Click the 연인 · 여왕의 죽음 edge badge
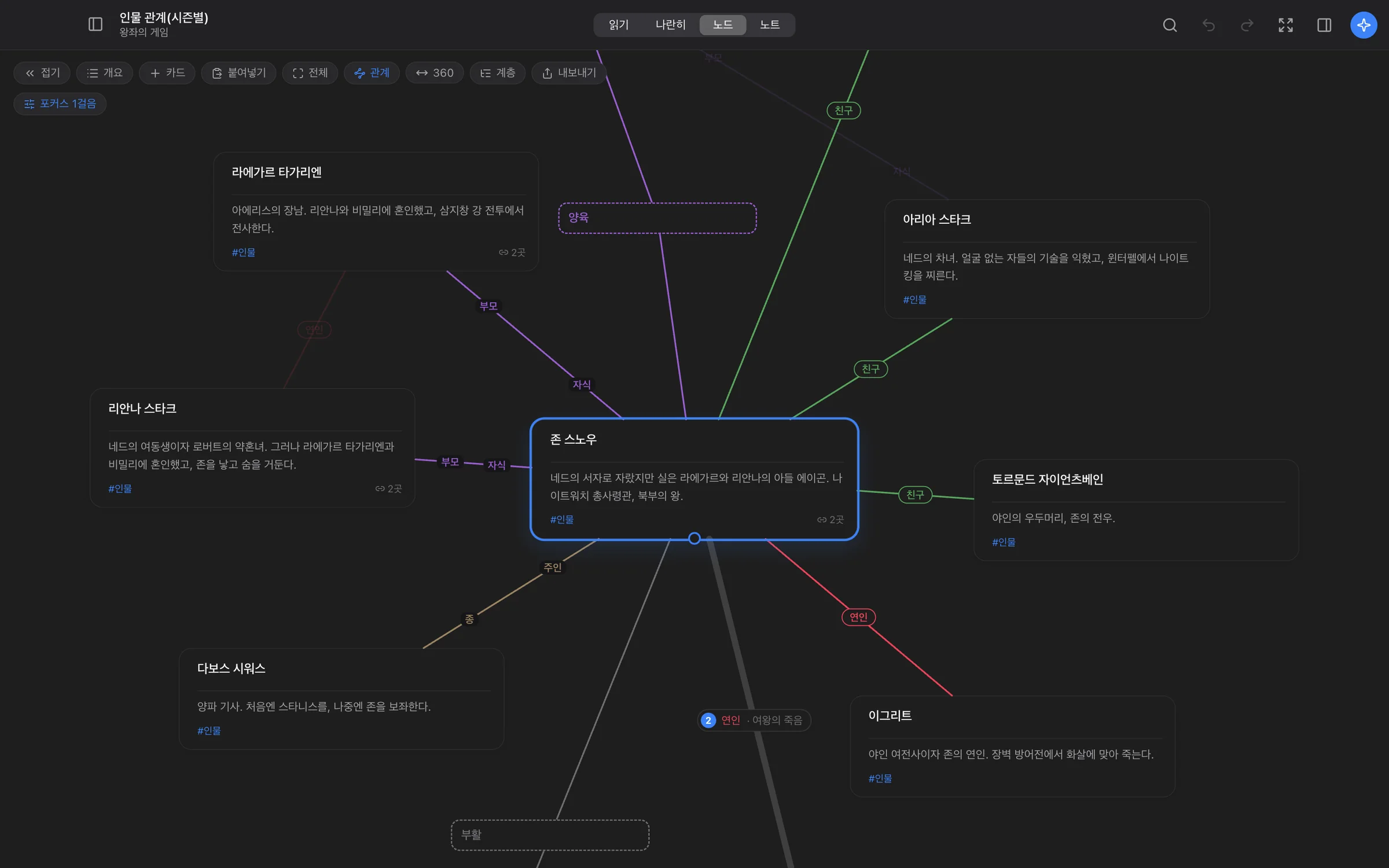The width and height of the screenshot is (1389, 868). pyautogui.click(x=754, y=720)
